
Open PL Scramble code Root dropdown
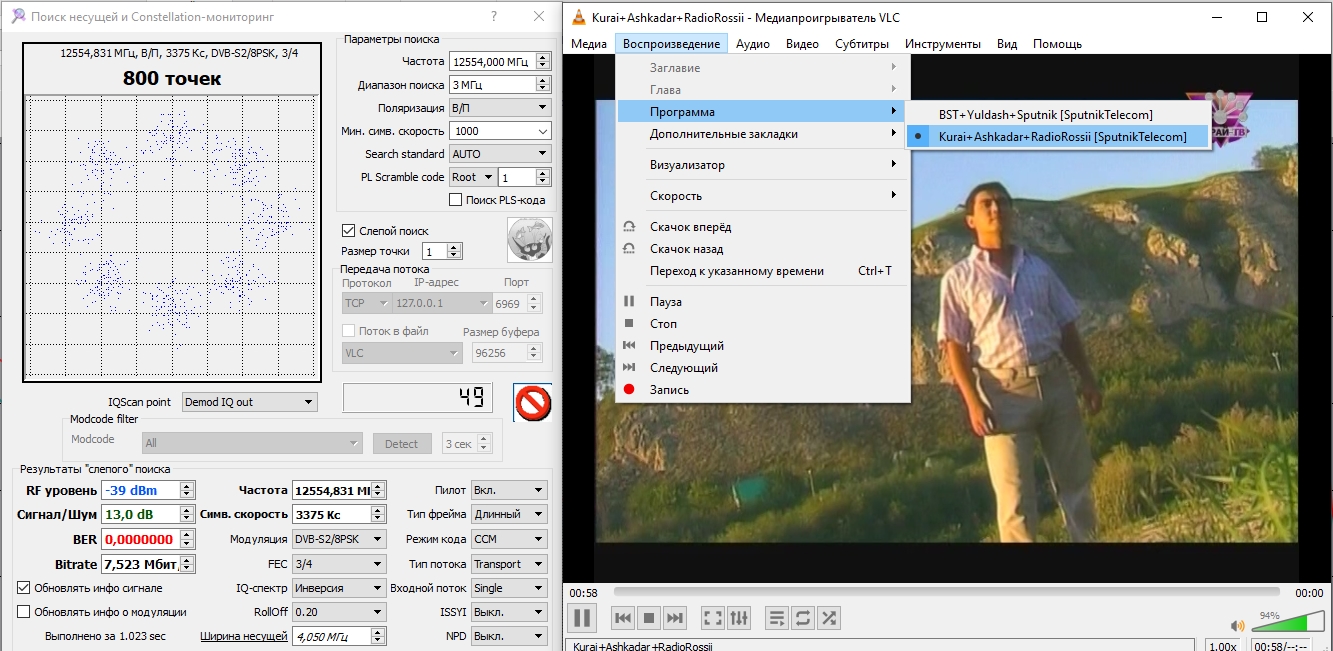472,177
